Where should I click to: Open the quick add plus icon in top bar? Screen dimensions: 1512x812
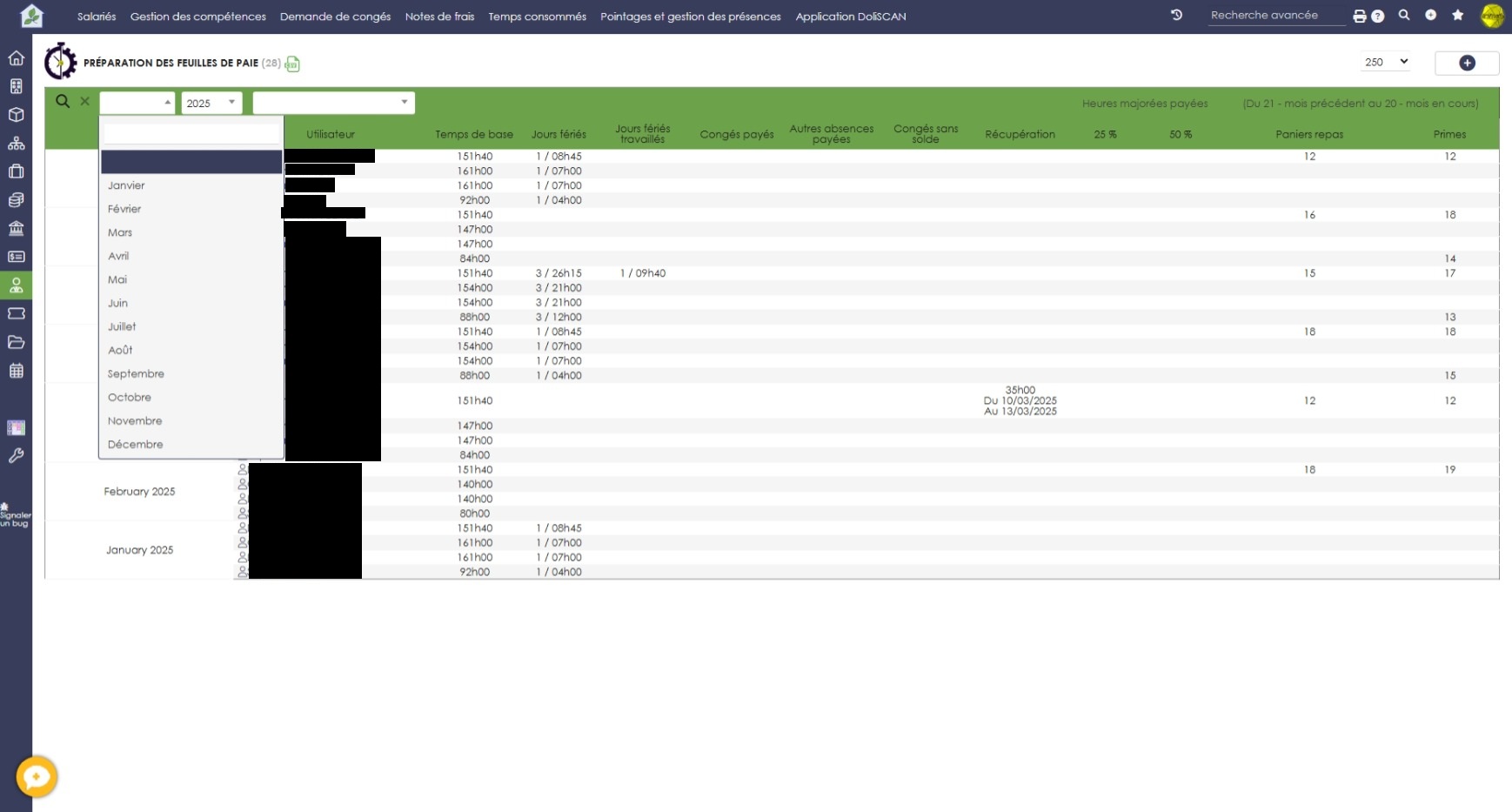pyautogui.click(x=1430, y=15)
